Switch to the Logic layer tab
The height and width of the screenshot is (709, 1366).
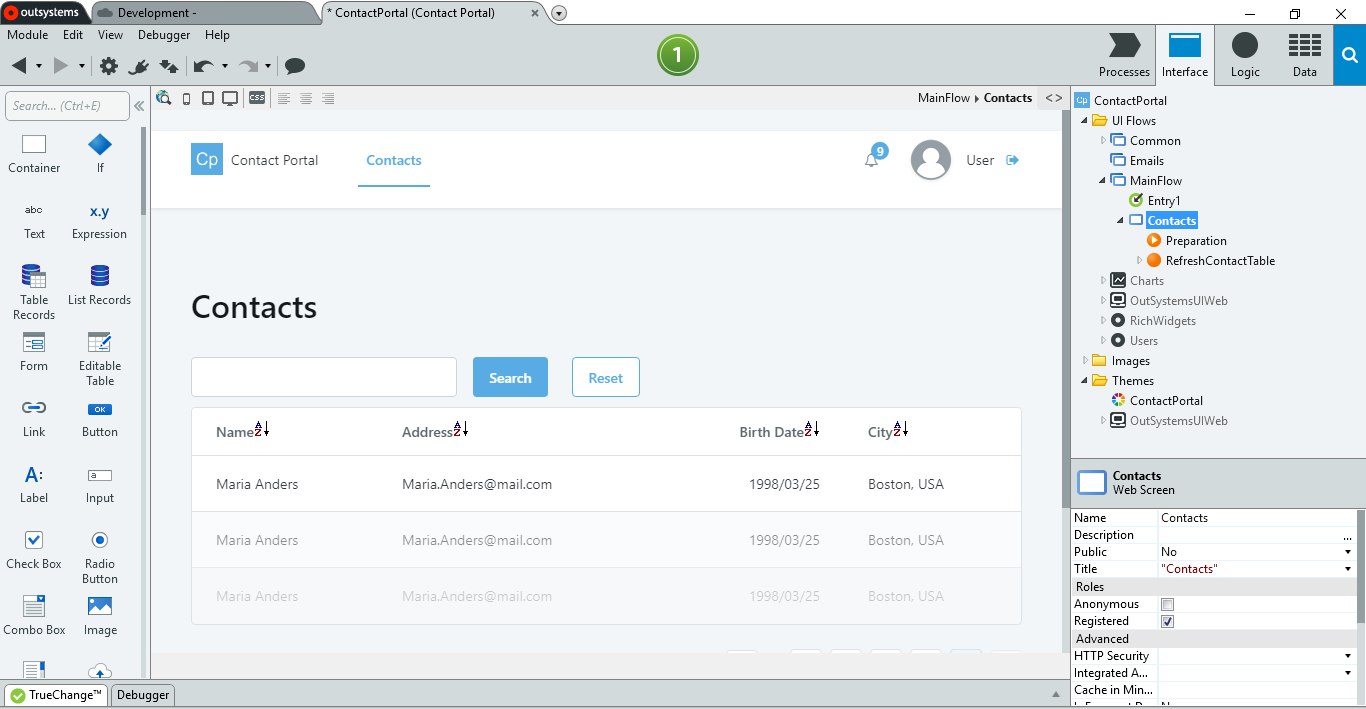tap(1245, 55)
